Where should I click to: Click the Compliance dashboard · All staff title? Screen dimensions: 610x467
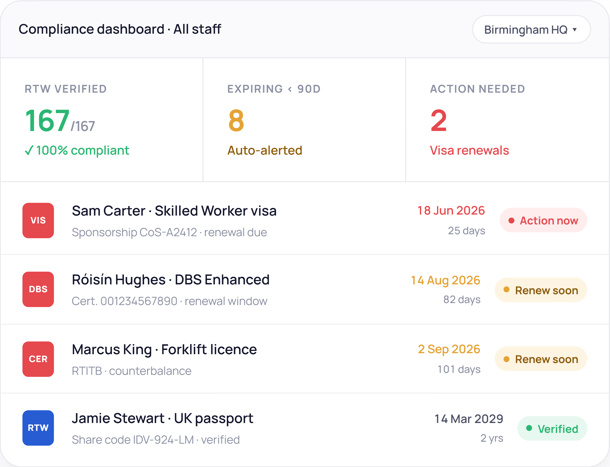tap(120, 29)
